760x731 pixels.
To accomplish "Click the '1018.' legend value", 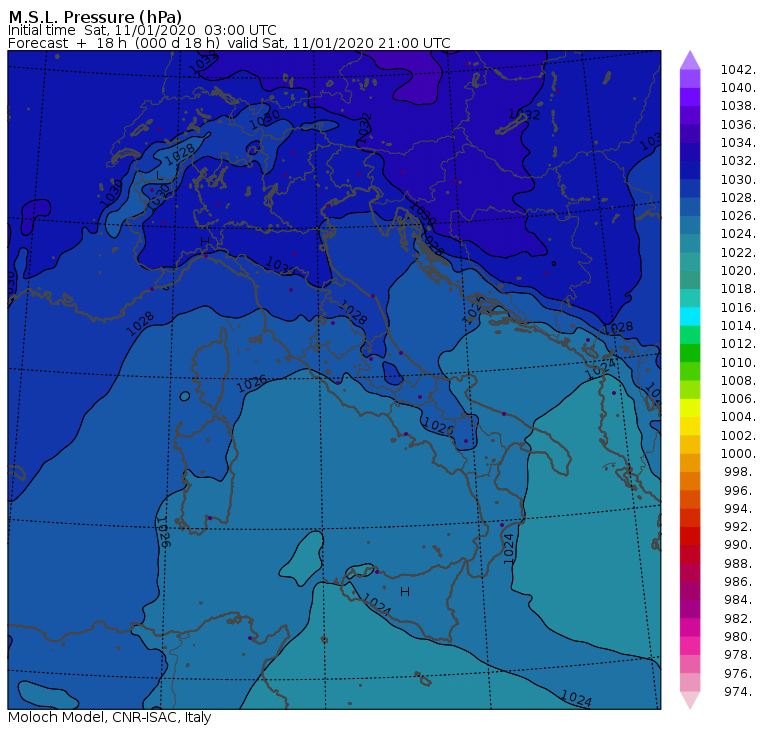I will (x=738, y=288).
